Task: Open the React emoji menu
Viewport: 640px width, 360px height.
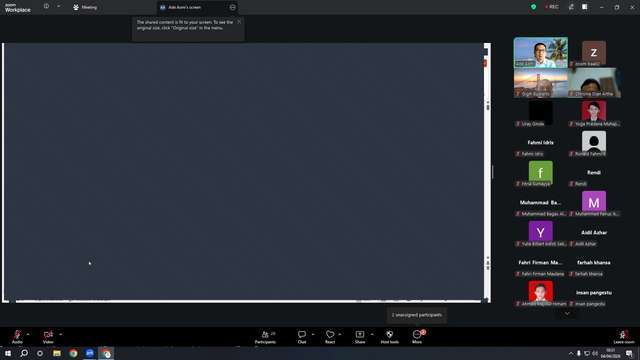Action: coord(330,337)
